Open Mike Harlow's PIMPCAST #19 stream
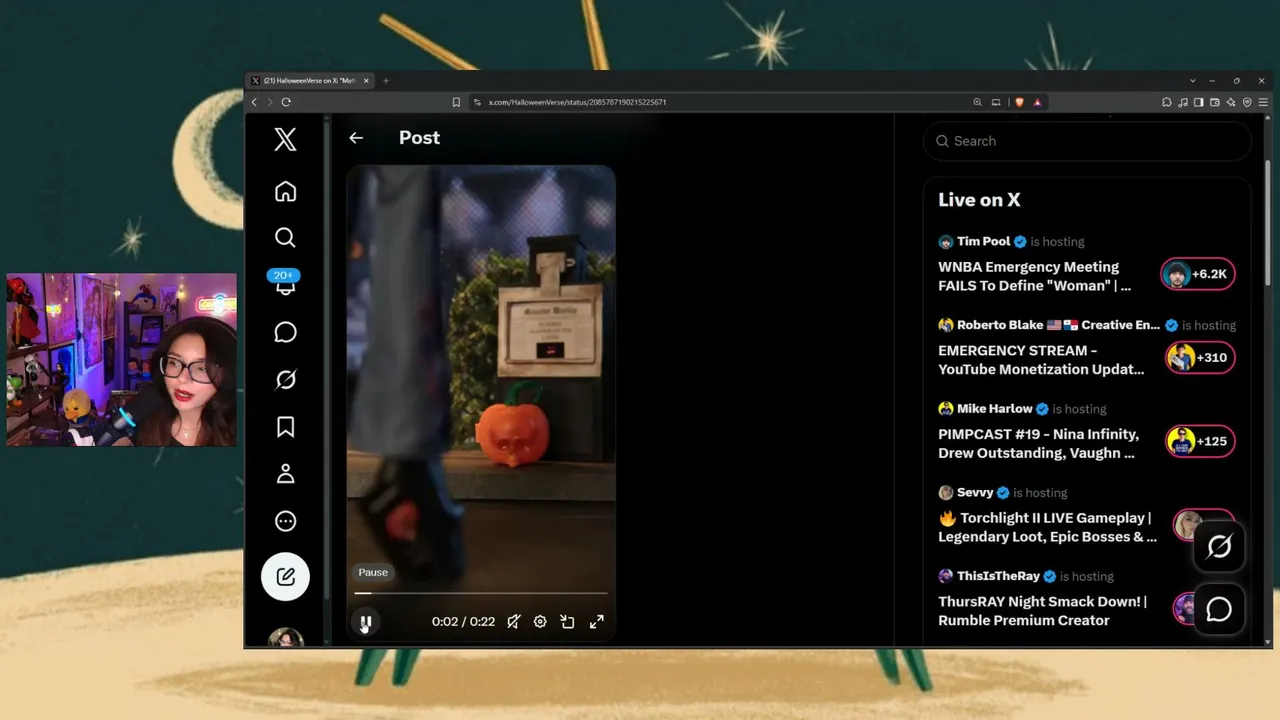Screen dimensions: 1280x720 (x=1038, y=443)
